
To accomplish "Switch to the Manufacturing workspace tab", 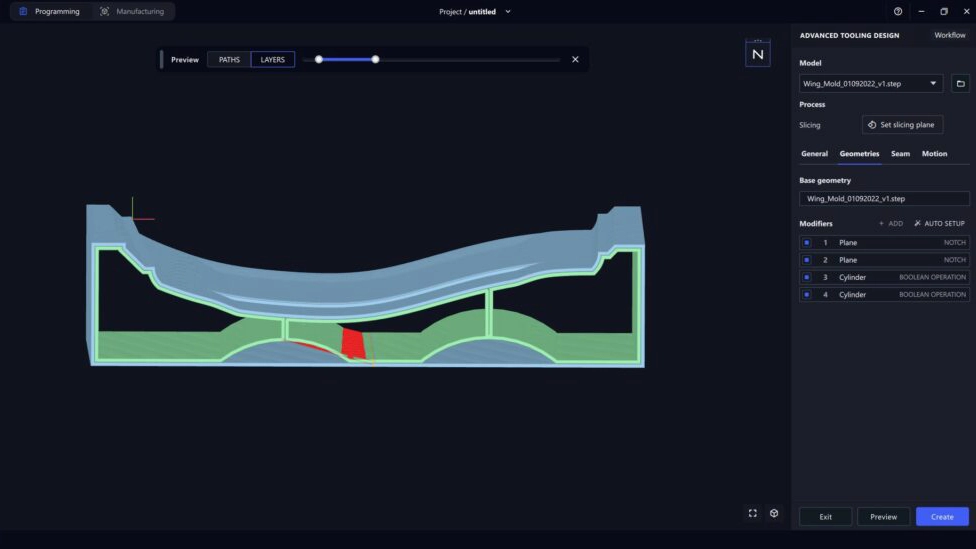I will click(x=132, y=11).
